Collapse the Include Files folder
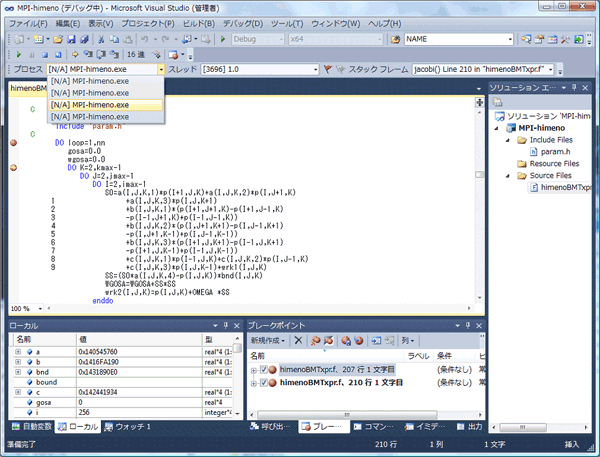The image size is (600, 457). click(508, 140)
